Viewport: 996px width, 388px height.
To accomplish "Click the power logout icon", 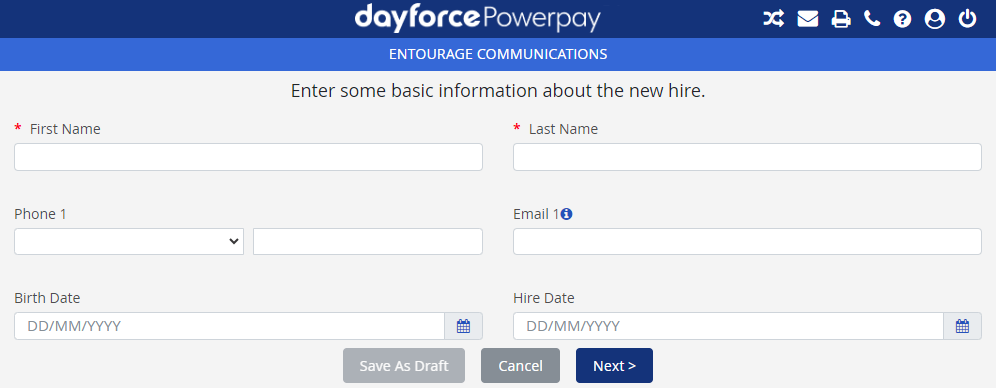I will pyautogui.click(x=967, y=19).
